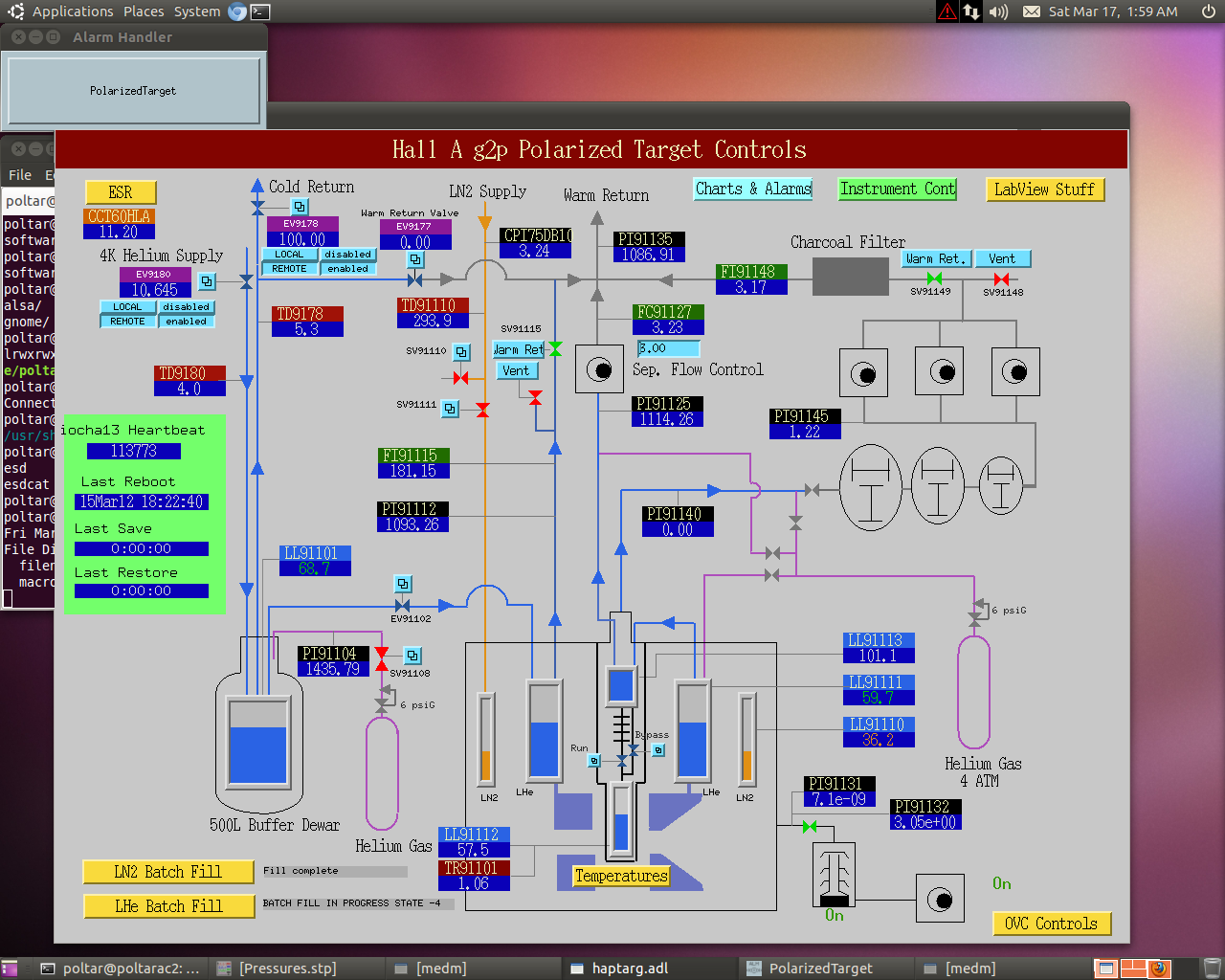Open System menu in top panel
1225x980 pixels.
coord(197,11)
